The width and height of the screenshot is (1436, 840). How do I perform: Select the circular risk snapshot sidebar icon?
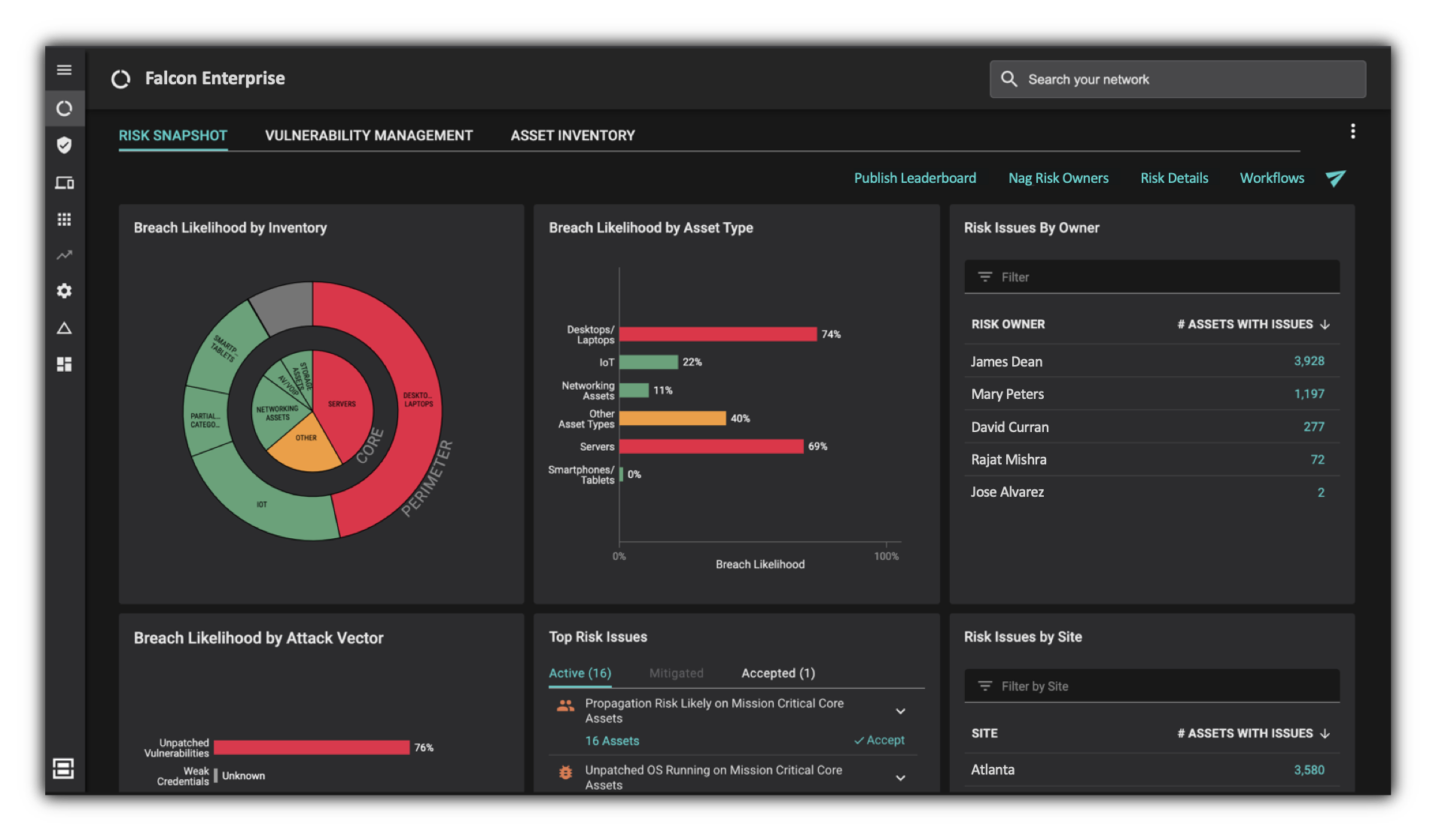coord(64,108)
